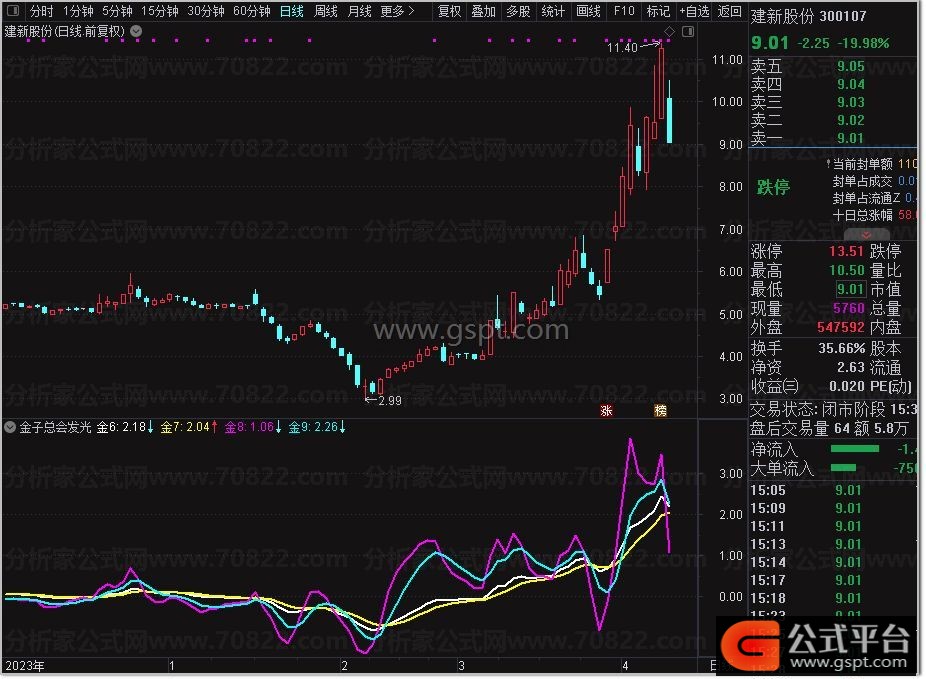
Task: Click the 金7 indicator value label
Action: click(x=189, y=427)
